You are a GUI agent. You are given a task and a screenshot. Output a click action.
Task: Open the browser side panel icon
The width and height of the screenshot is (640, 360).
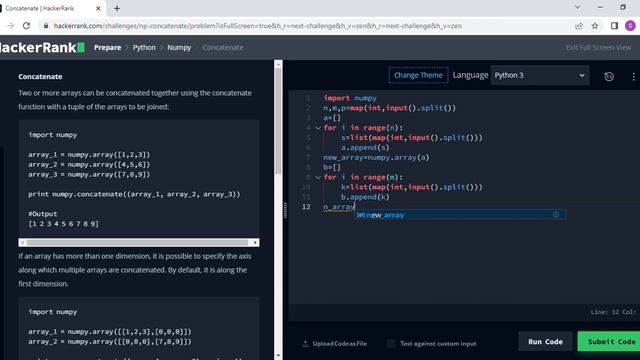614,26
